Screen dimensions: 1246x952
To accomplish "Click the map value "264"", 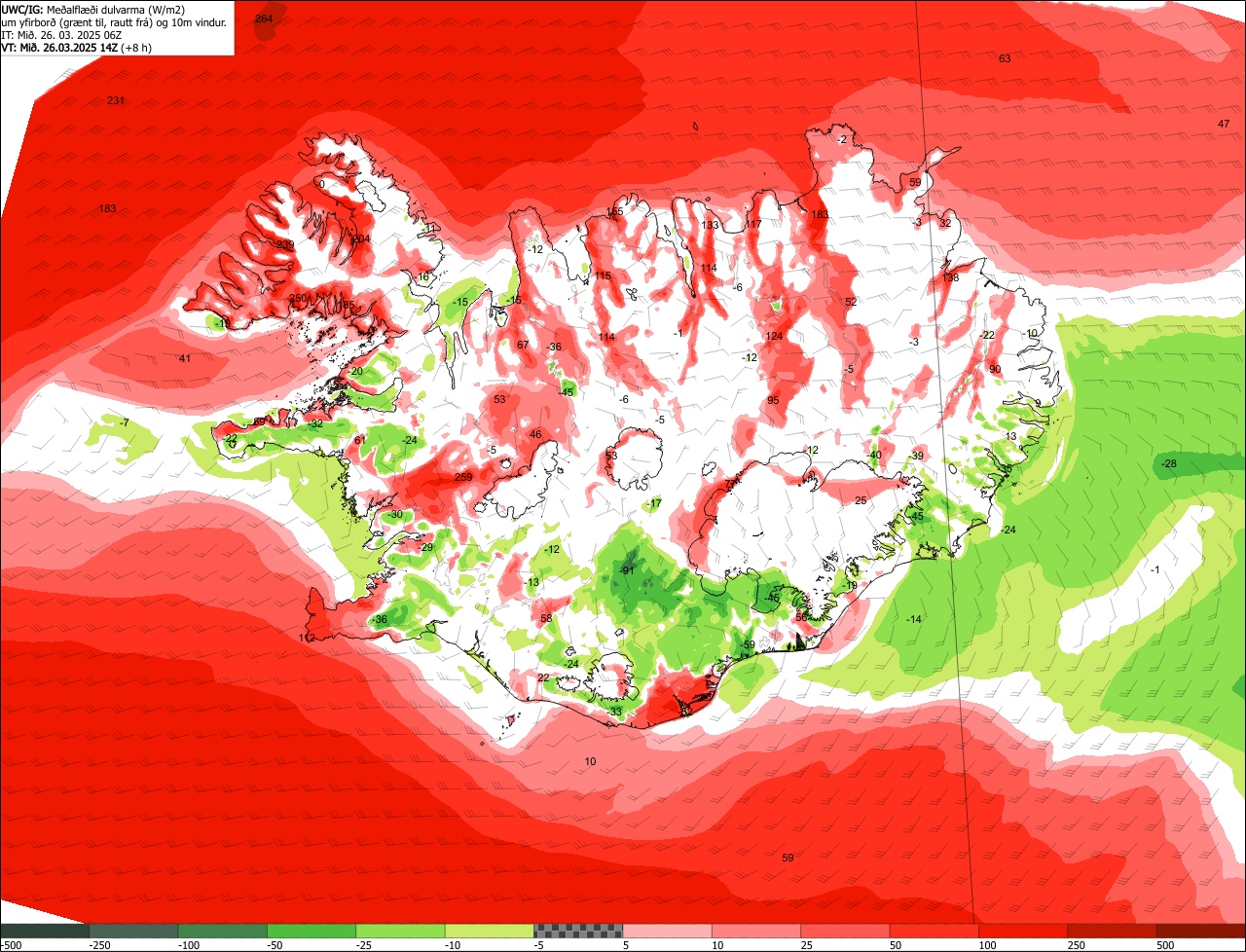I will point(264,19).
